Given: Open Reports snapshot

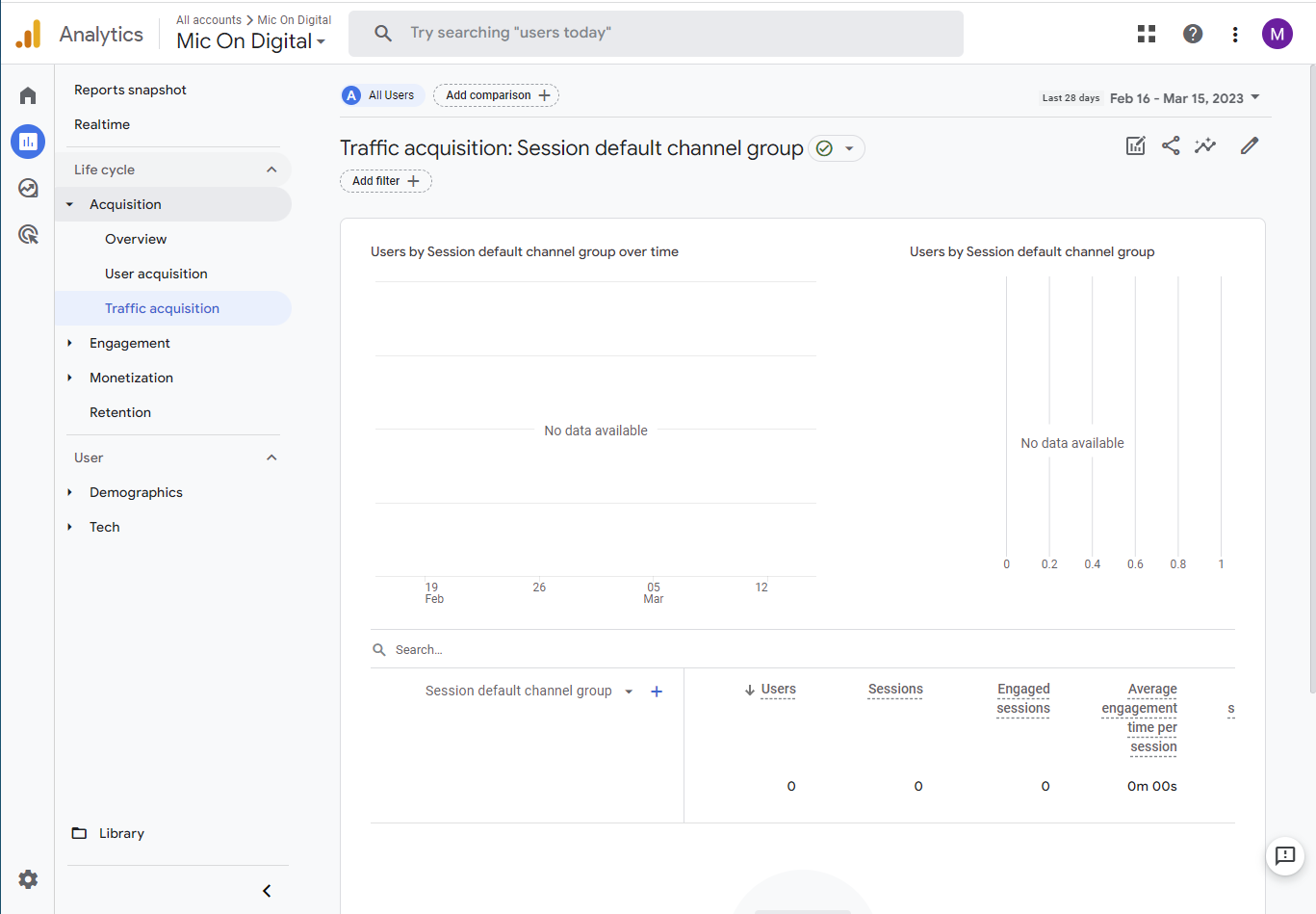Looking at the screenshot, I should pos(130,90).
